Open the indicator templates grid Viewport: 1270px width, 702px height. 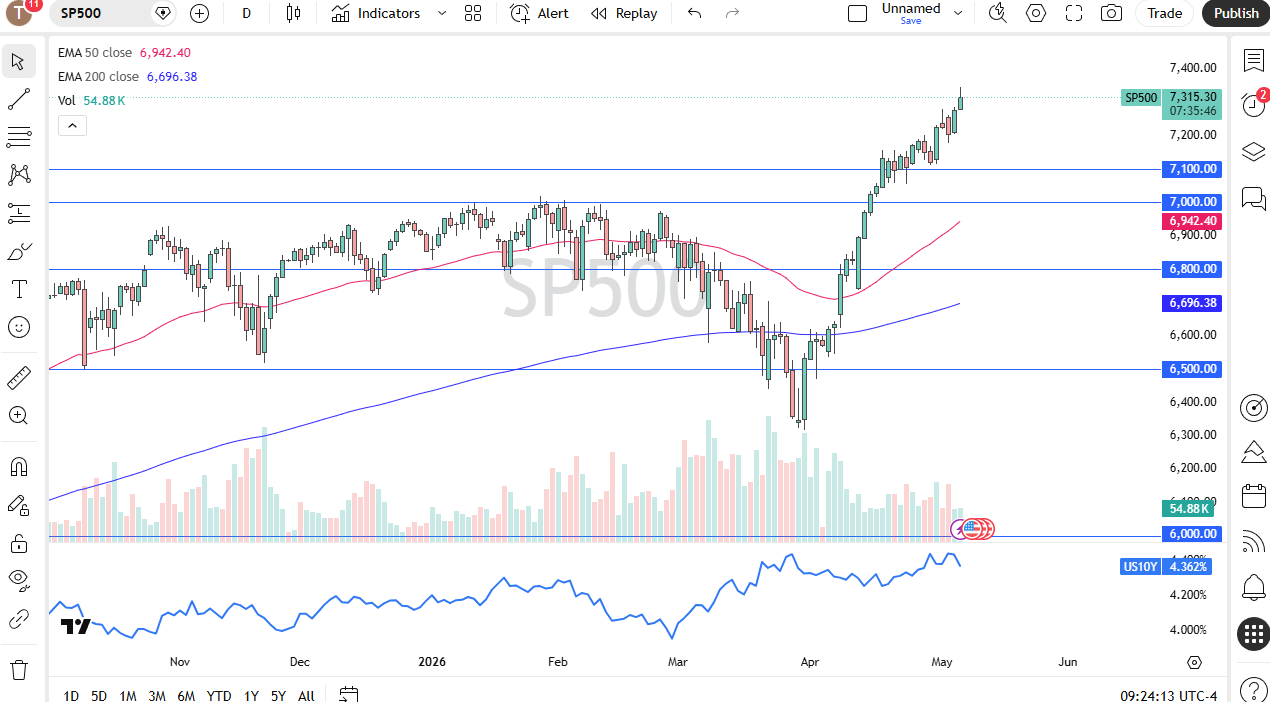(x=473, y=13)
